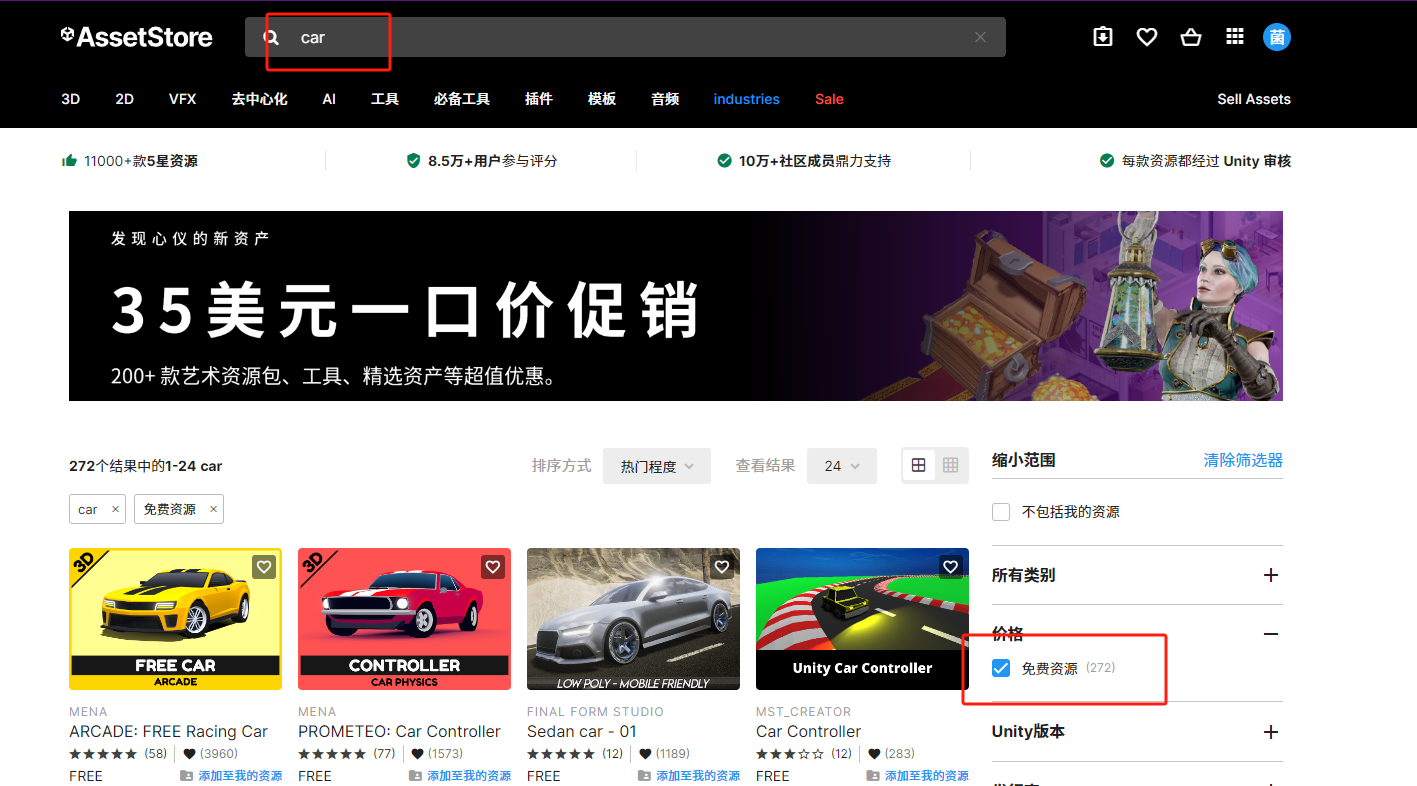Open the '模板' menu
This screenshot has height=786, width=1417.
pyautogui.click(x=602, y=99)
